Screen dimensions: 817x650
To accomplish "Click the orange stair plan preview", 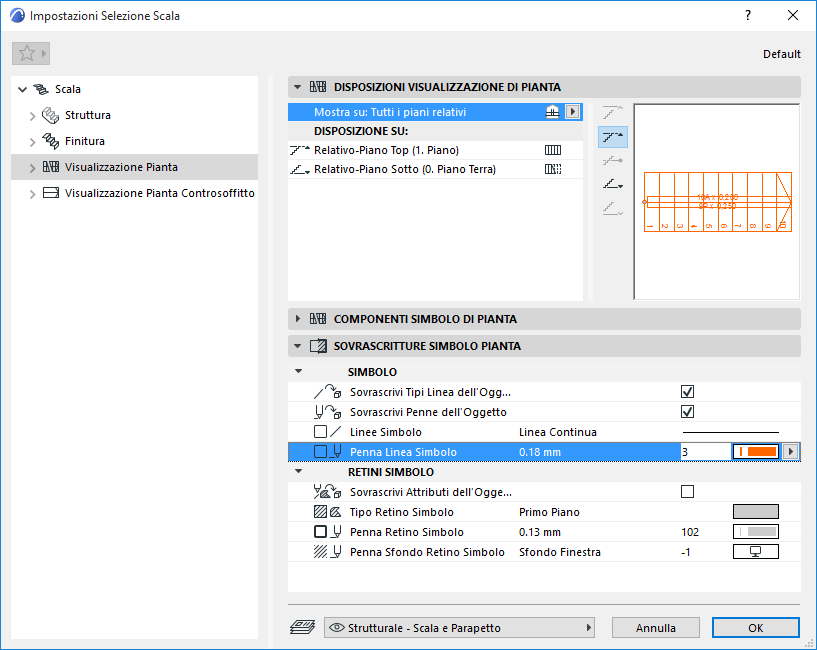I will tap(717, 202).
